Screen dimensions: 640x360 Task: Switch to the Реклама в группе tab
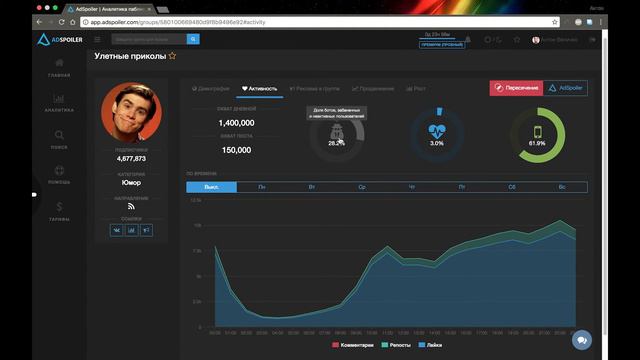[314, 89]
